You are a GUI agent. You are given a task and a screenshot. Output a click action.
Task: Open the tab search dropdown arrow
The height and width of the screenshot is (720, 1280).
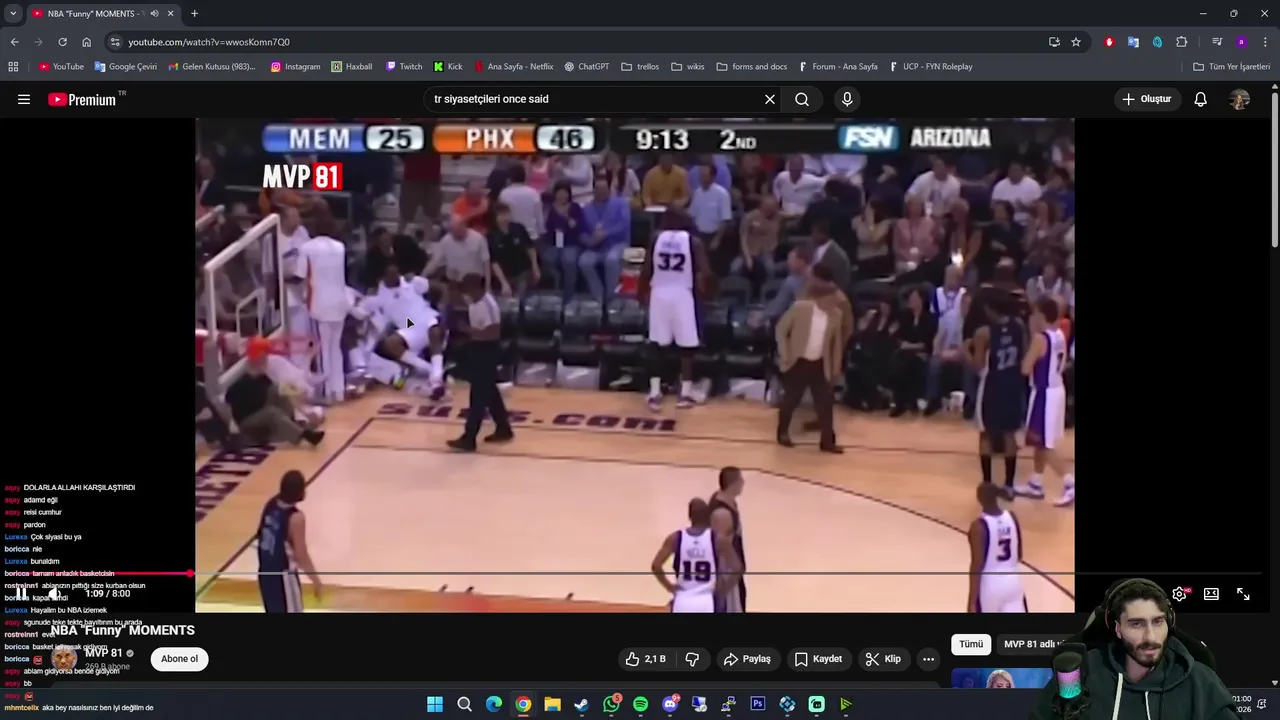click(x=13, y=13)
